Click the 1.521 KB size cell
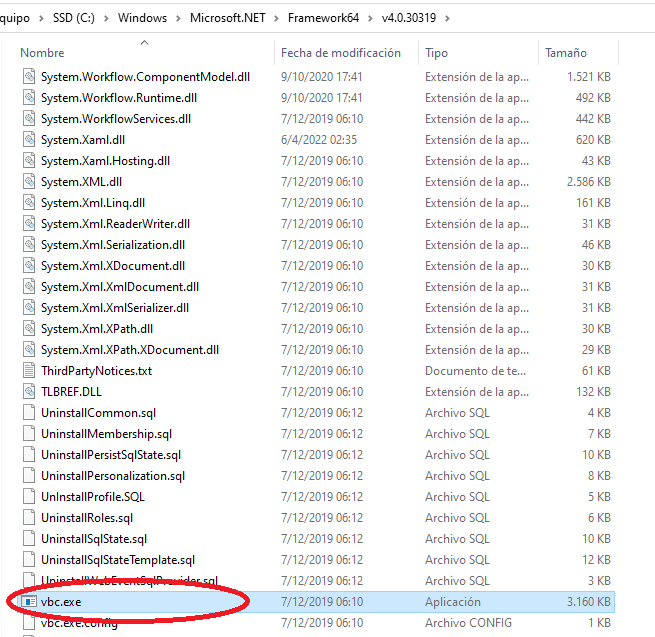Screen dimensions: 655x637 tap(589, 77)
